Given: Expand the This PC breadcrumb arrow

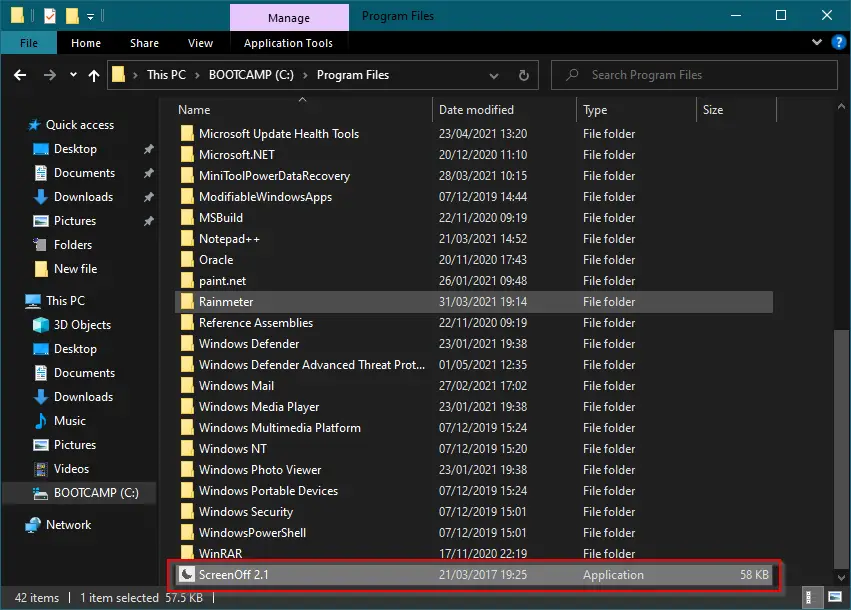Looking at the screenshot, I should coord(198,75).
